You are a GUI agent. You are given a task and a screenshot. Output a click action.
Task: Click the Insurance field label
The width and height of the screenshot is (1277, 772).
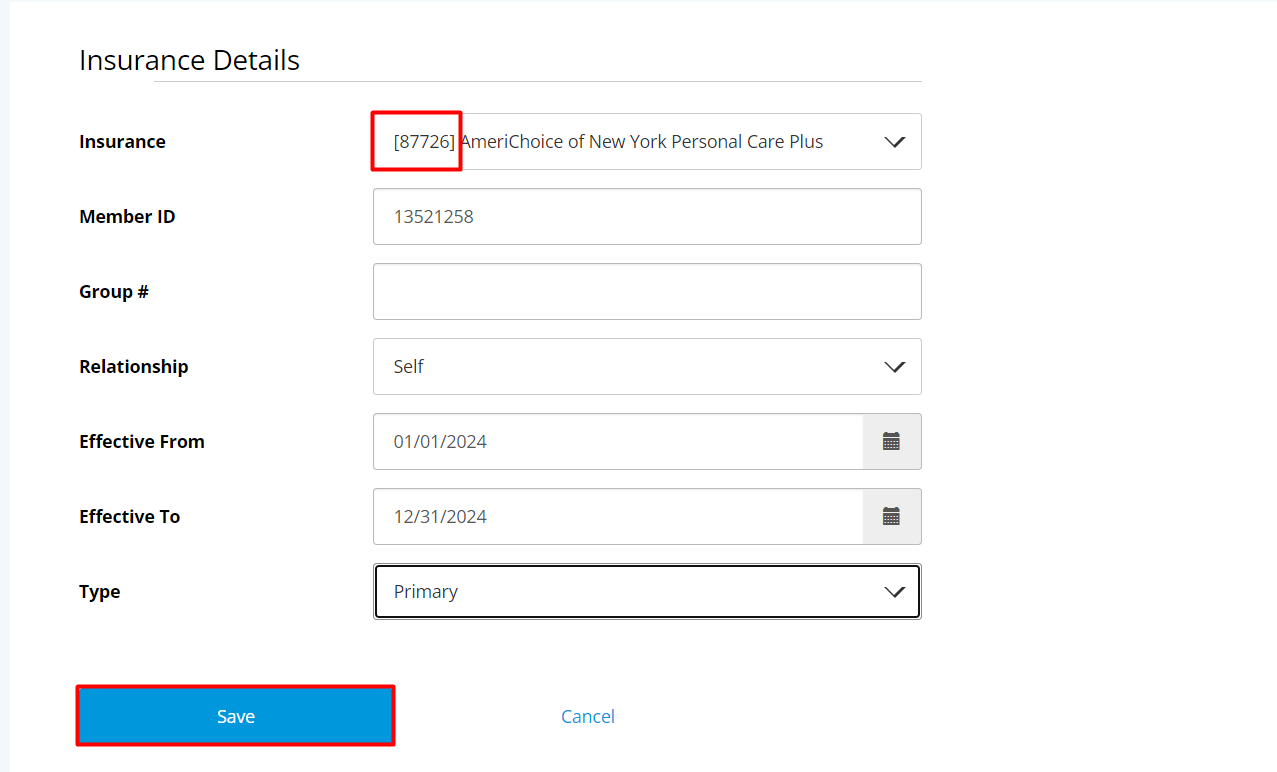coord(122,142)
